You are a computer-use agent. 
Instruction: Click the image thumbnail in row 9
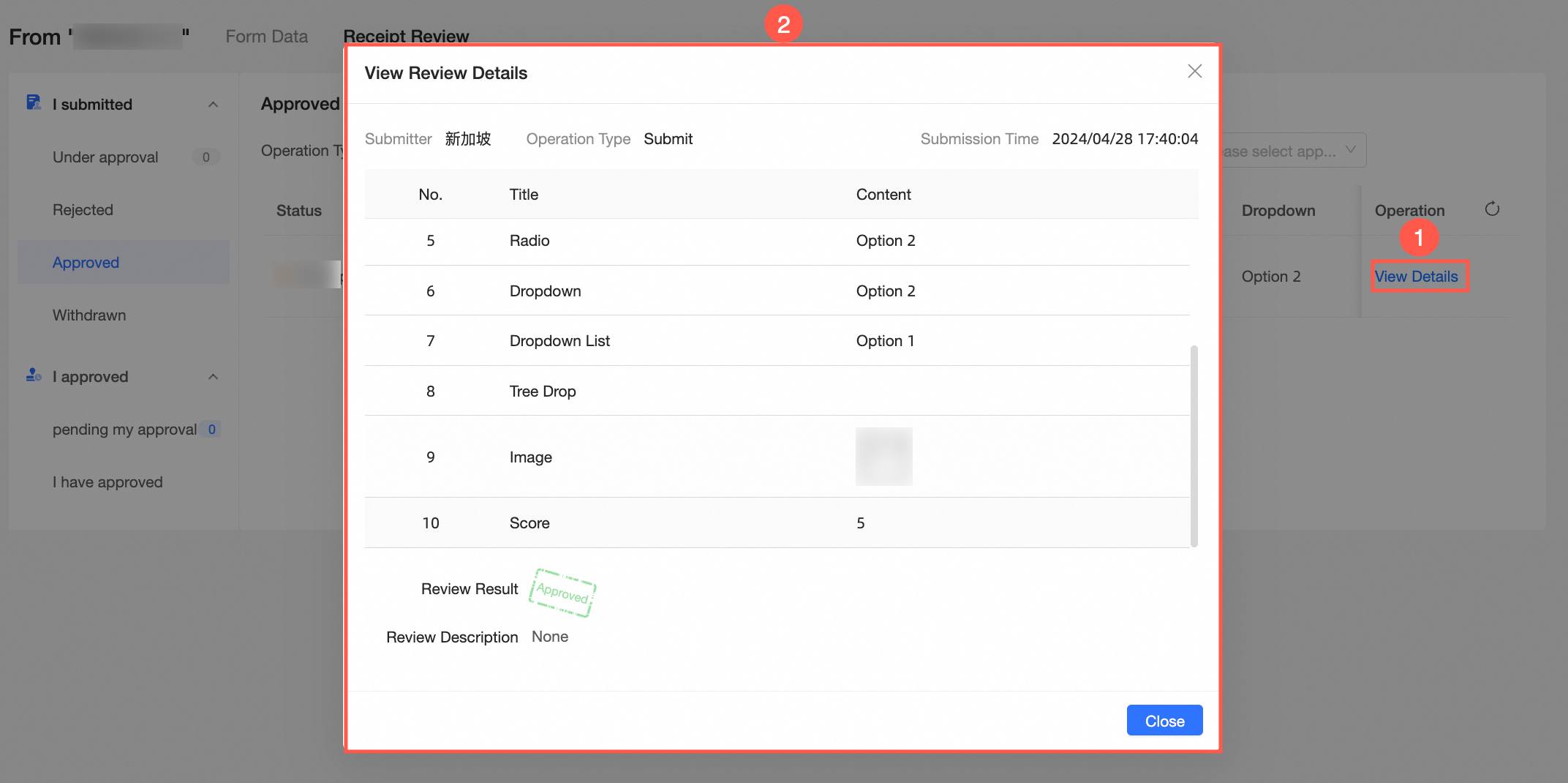(883, 457)
